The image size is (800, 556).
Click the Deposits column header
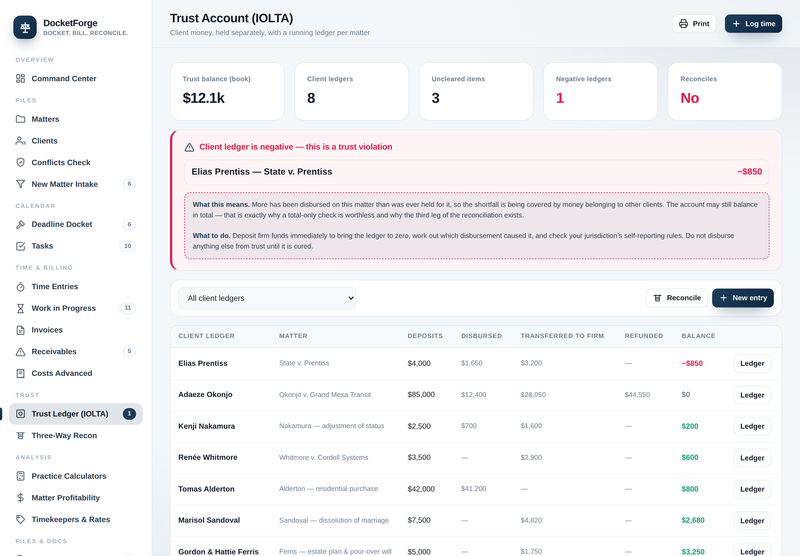[x=425, y=336]
